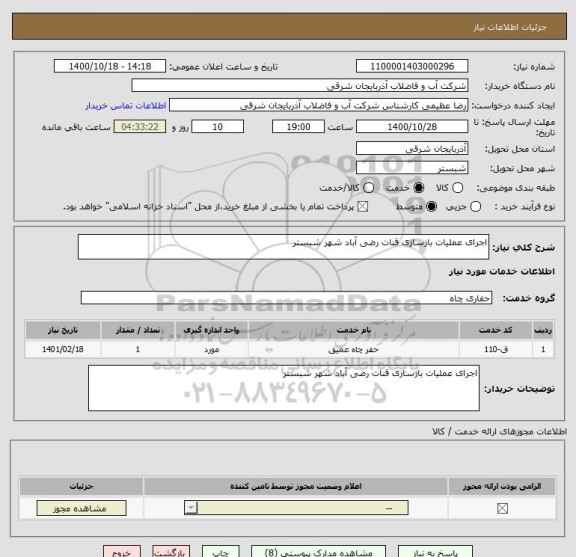Toggle the mandatory permit checkbox
Screen dimensions: 576x557
[x=502, y=509]
